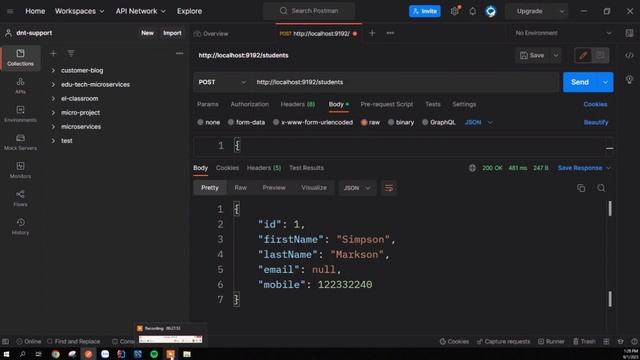Open the user avatar menu

point(491,11)
